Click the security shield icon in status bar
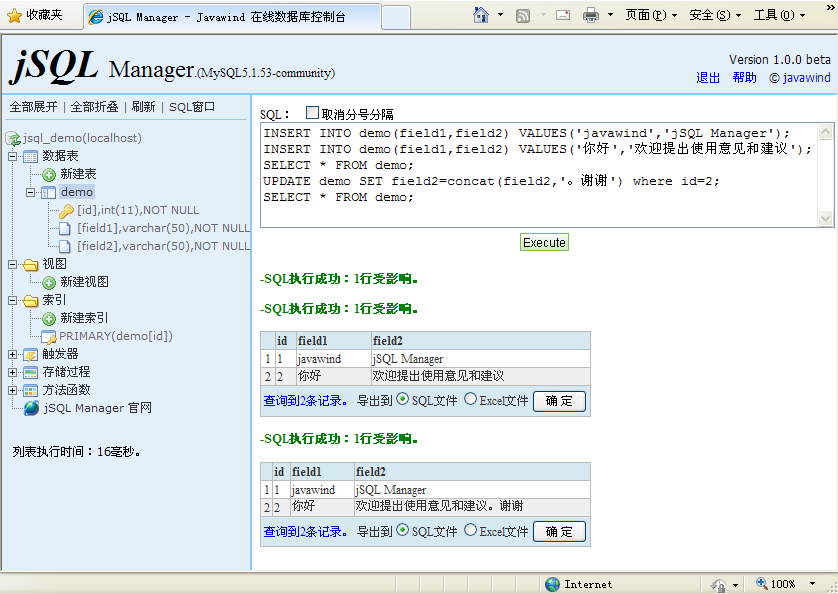The height and width of the screenshot is (594, 838). (x=718, y=584)
